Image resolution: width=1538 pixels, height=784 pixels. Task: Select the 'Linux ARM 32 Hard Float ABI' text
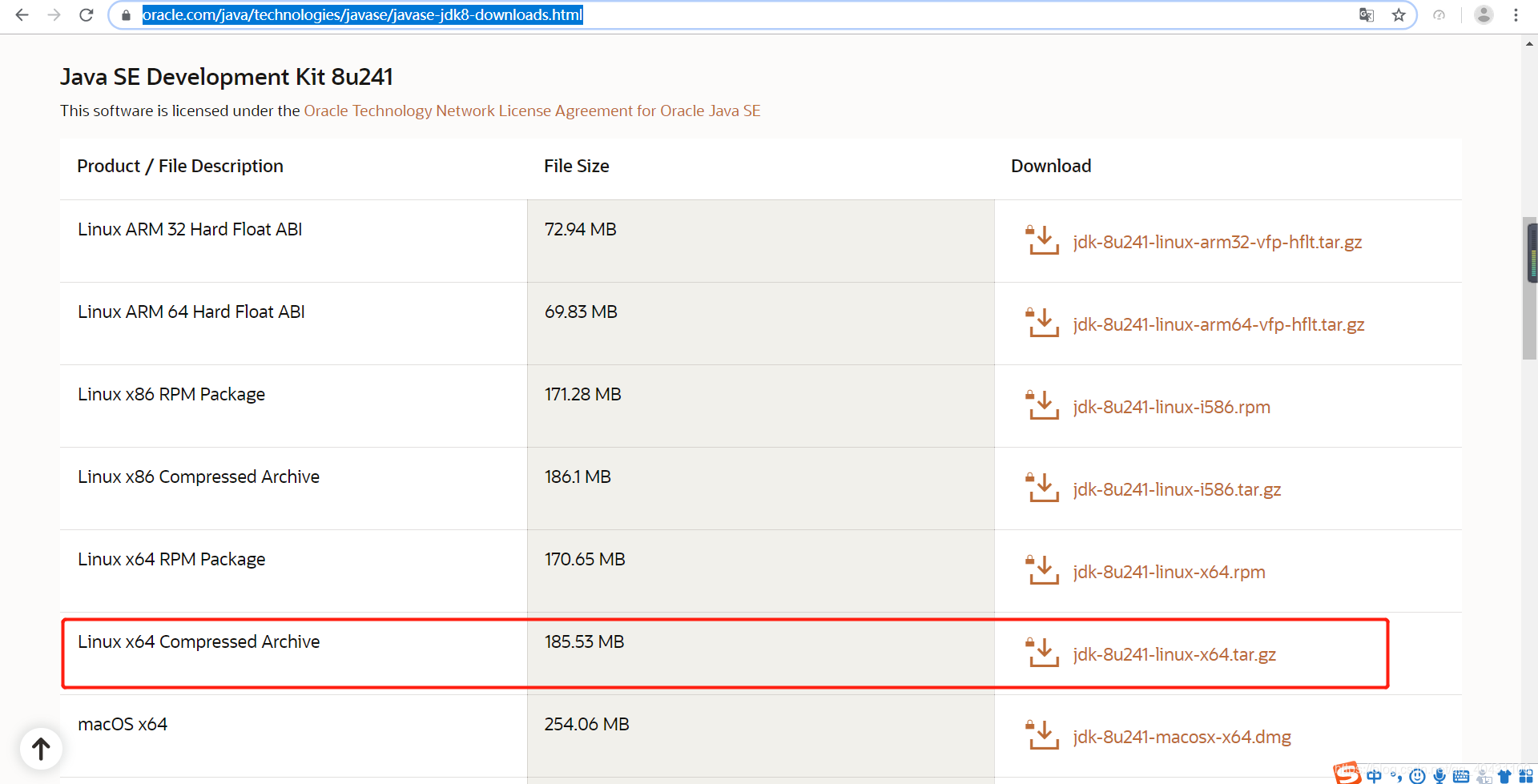tap(190, 229)
